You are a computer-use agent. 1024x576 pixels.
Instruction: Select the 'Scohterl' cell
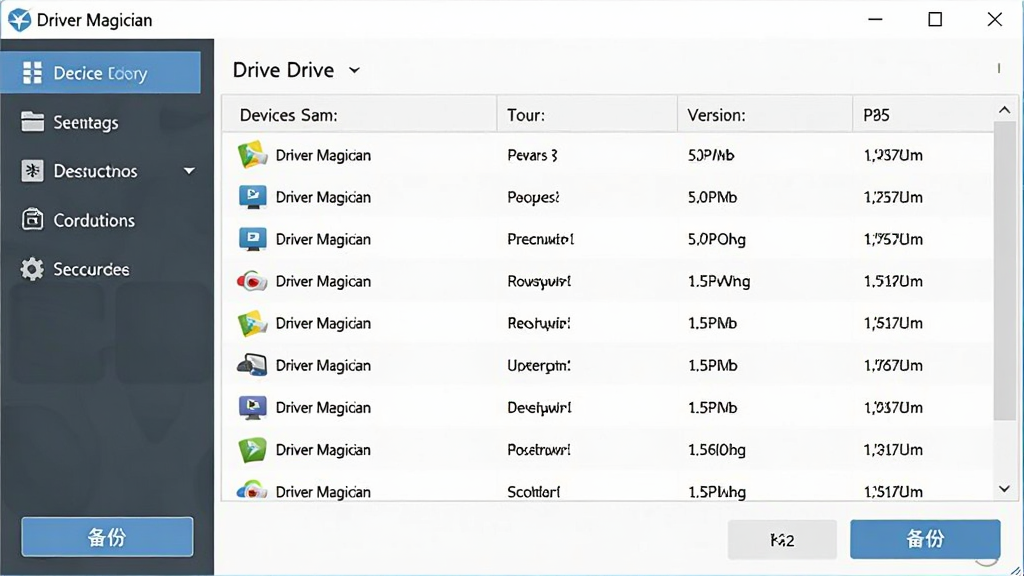534,492
